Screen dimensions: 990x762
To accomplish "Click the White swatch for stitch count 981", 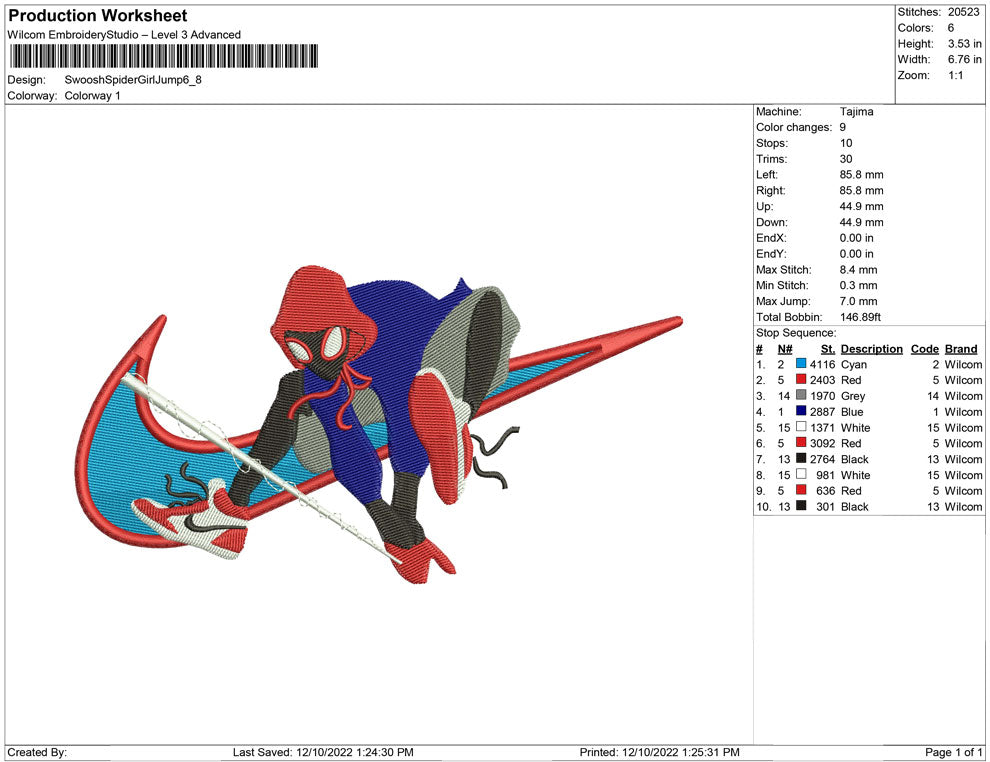I will 801,474.
